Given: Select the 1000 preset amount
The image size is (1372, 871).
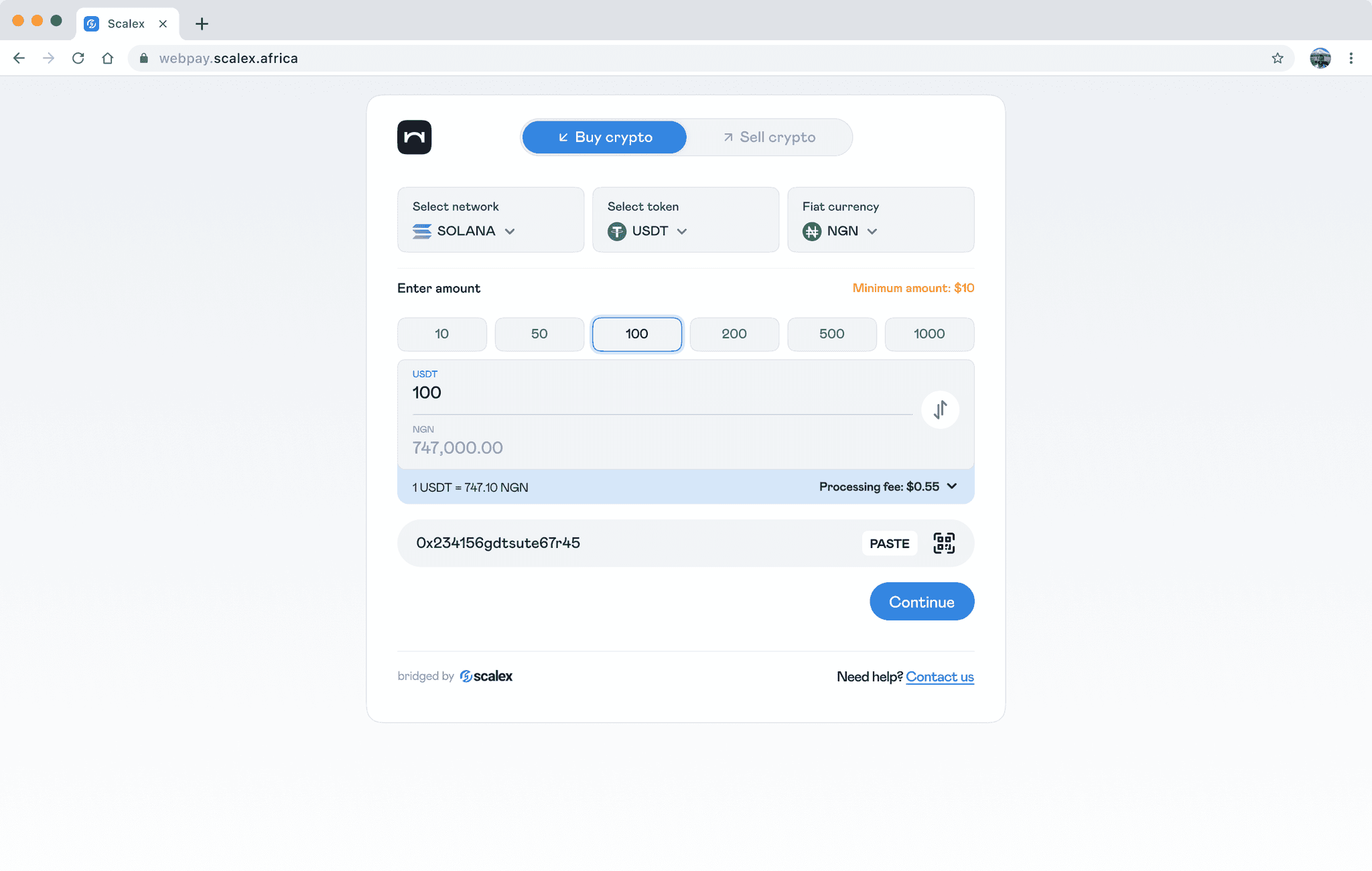Looking at the screenshot, I should (x=929, y=334).
